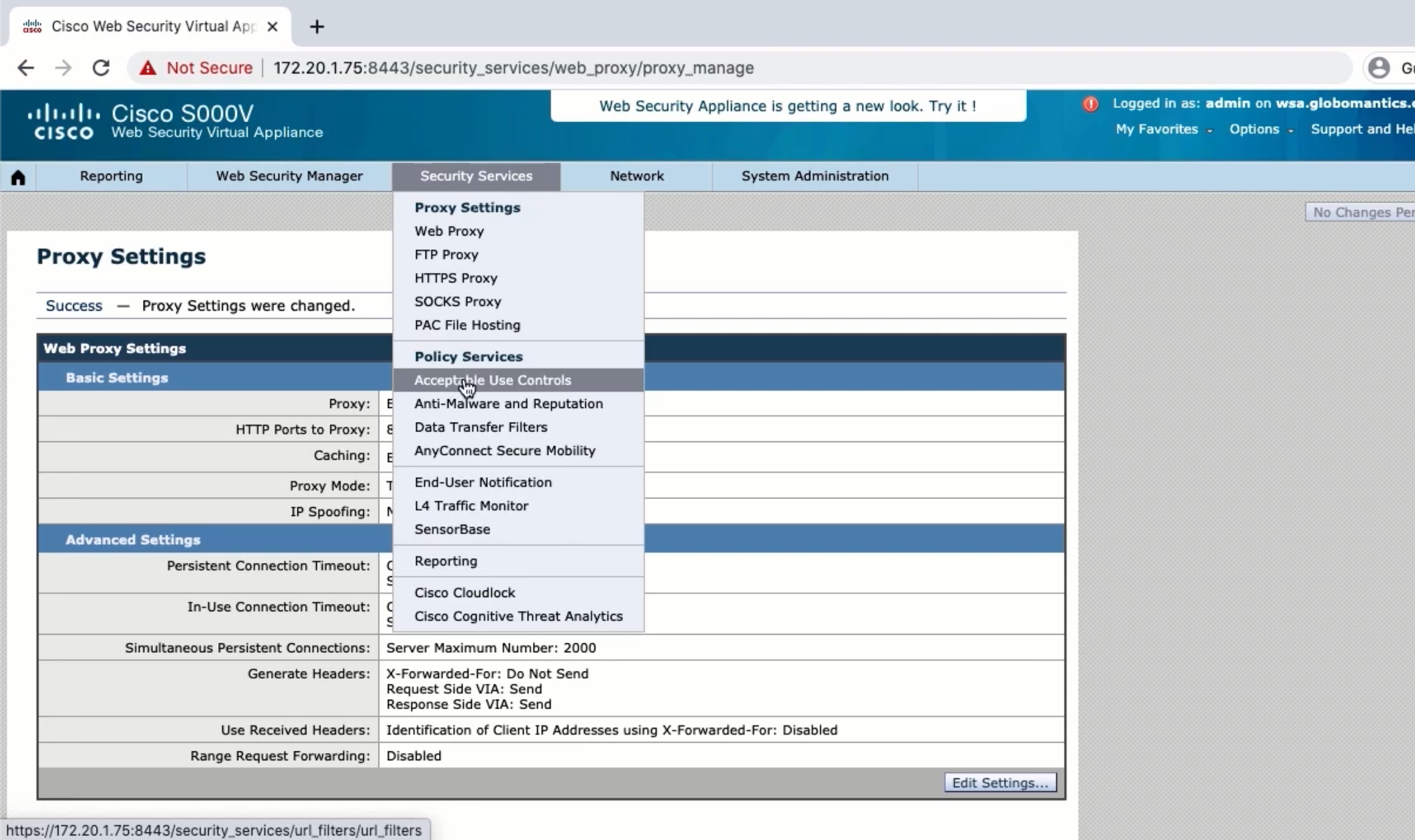Go back with the browser back arrow
1415x840 pixels.
26,68
